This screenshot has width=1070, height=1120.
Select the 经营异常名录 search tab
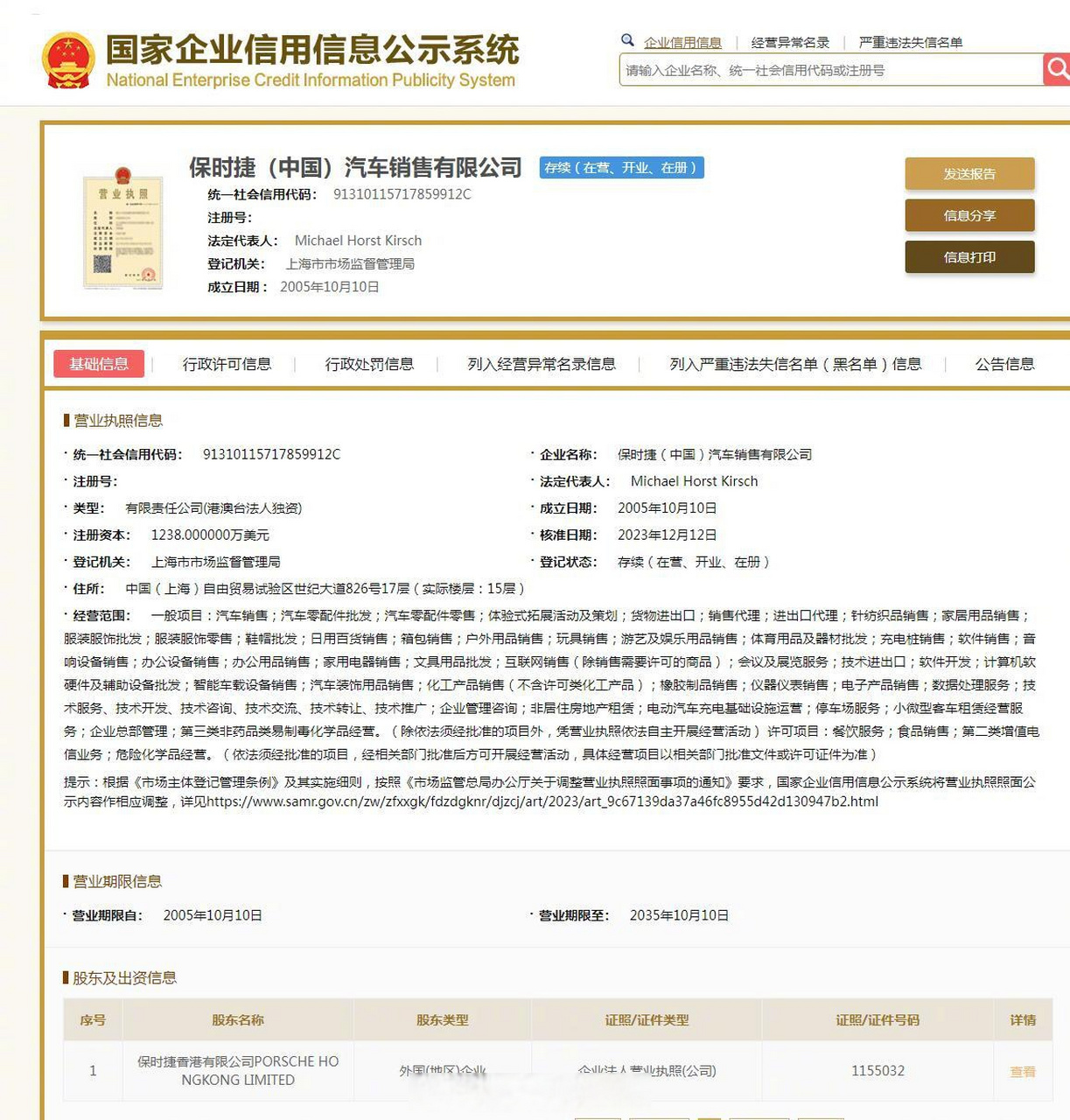click(790, 42)
